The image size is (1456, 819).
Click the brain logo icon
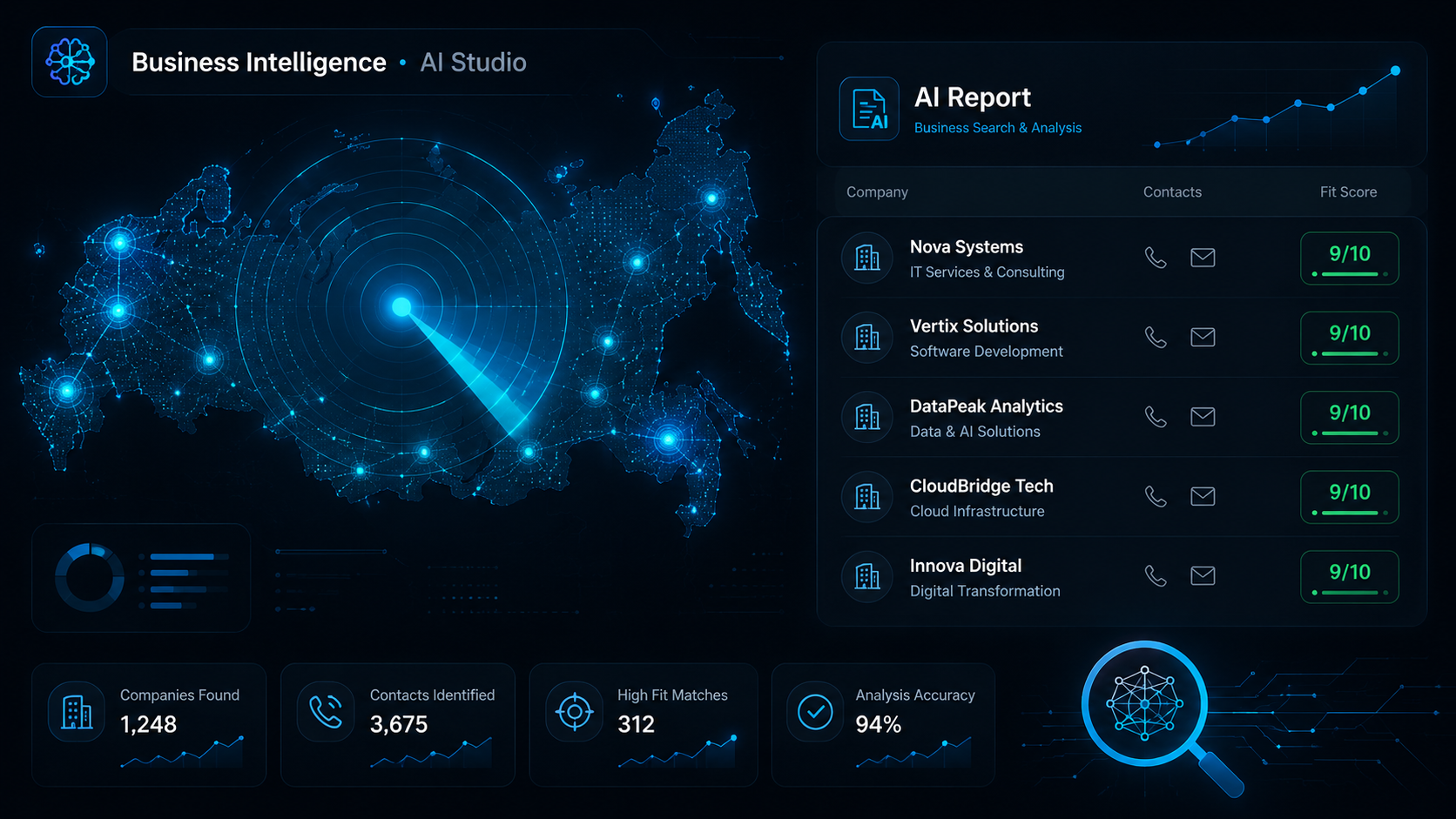(70, 62)
